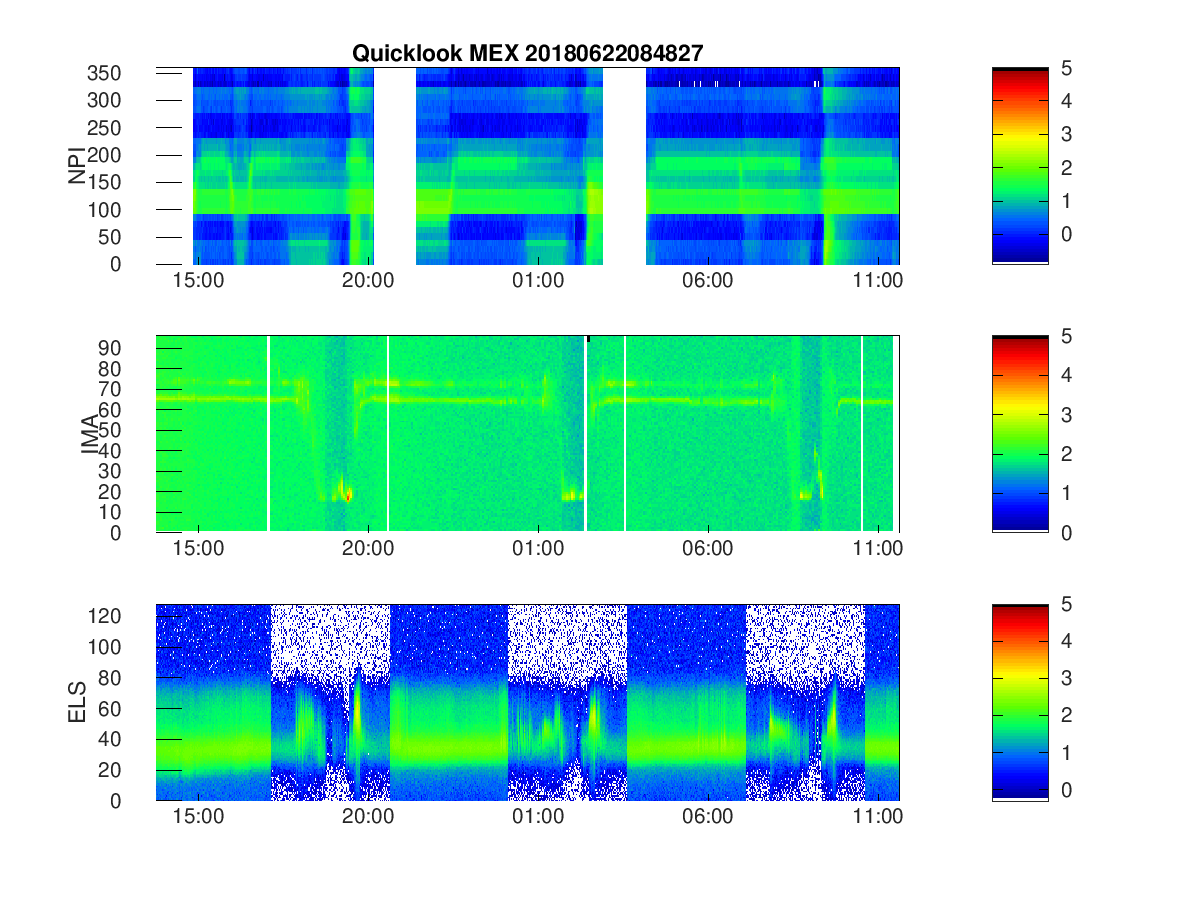1200x900 pixels.
Task: Click 06:00 time label under NPI panel
Action: click(708, 281)
